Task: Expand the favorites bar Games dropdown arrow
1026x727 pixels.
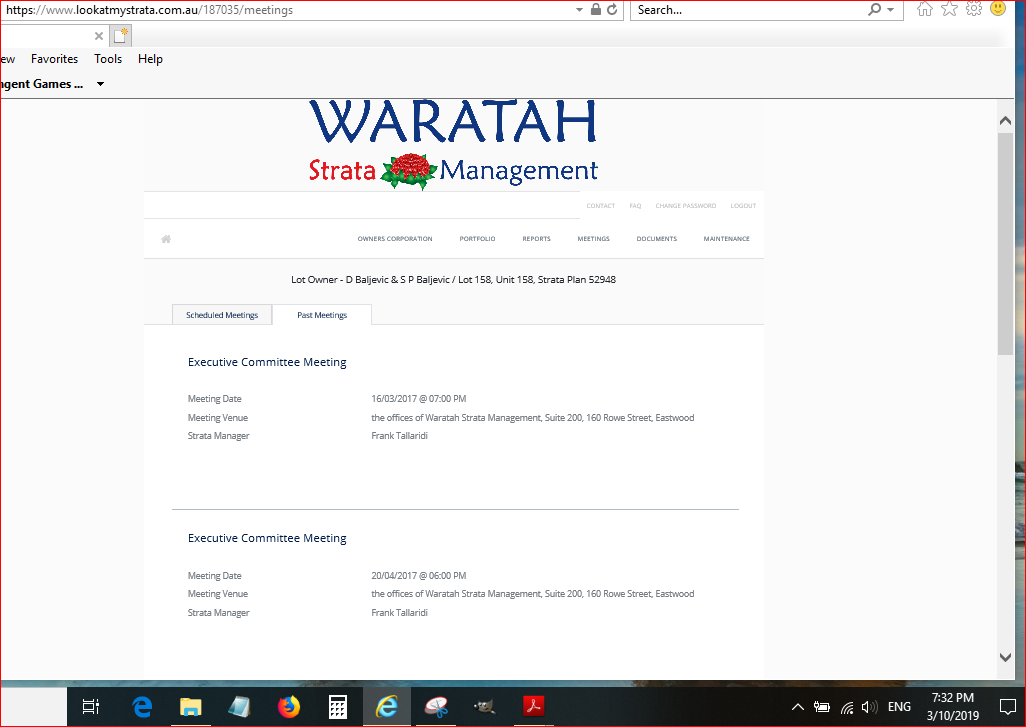Action: tap(100, 84)
